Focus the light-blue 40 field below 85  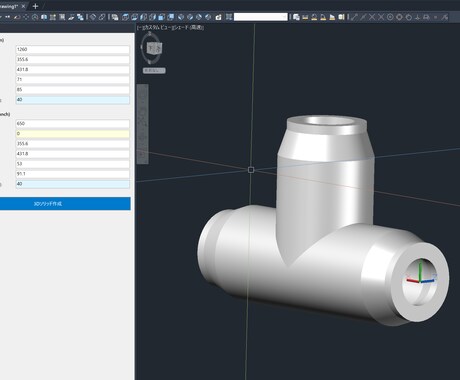(73, 100)
